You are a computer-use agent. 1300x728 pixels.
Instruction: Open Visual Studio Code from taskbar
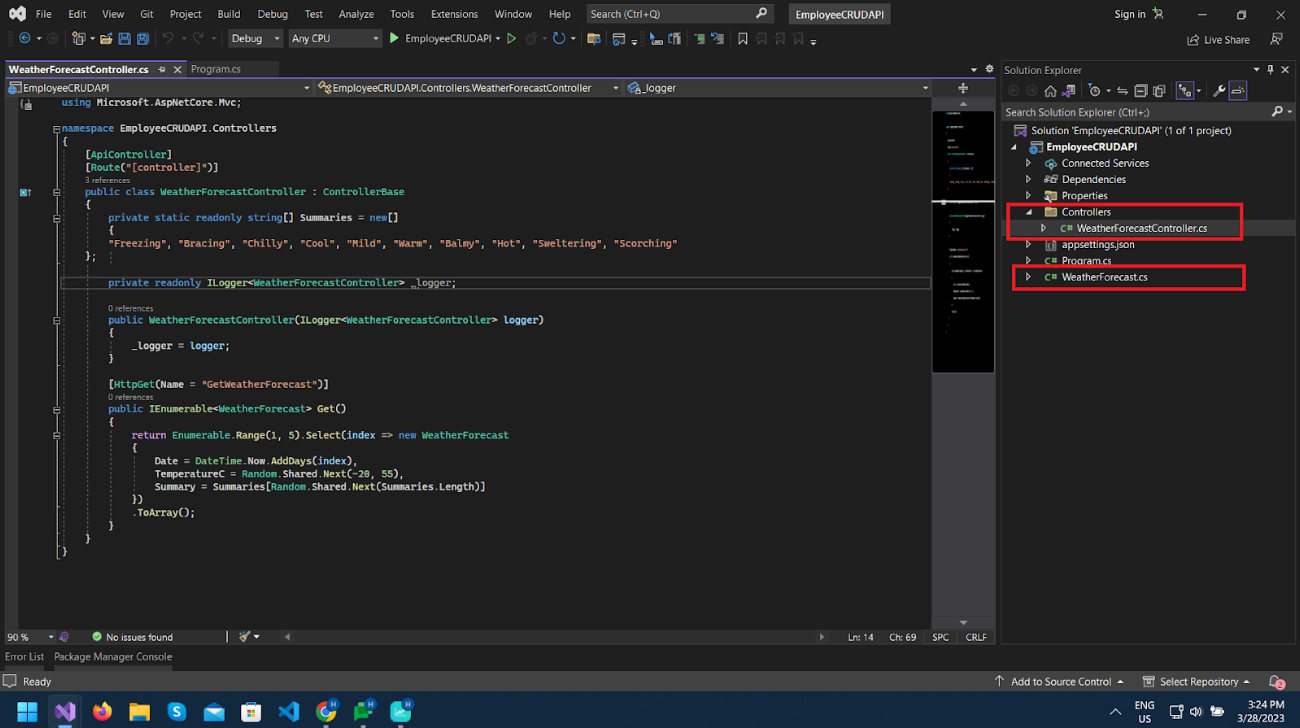[289, 712]
